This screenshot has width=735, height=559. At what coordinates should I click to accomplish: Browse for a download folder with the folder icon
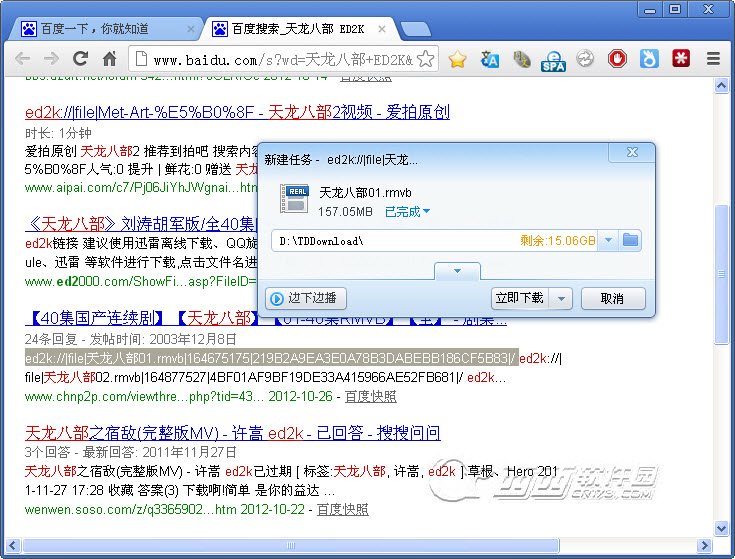pyautogui.click(x=630, y=240)
